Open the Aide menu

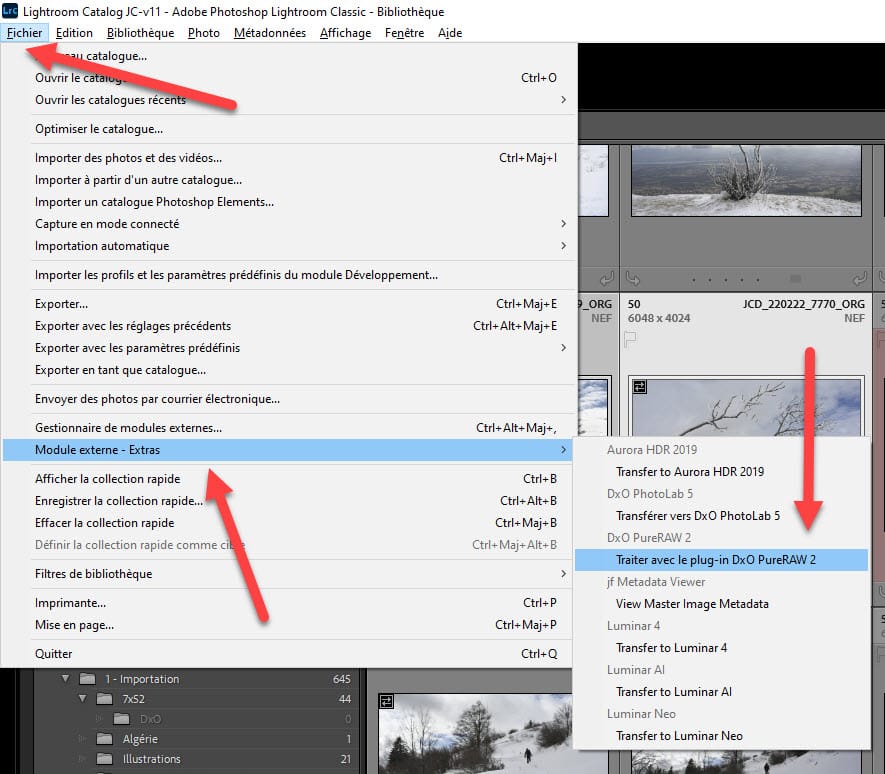coord(450,33)
